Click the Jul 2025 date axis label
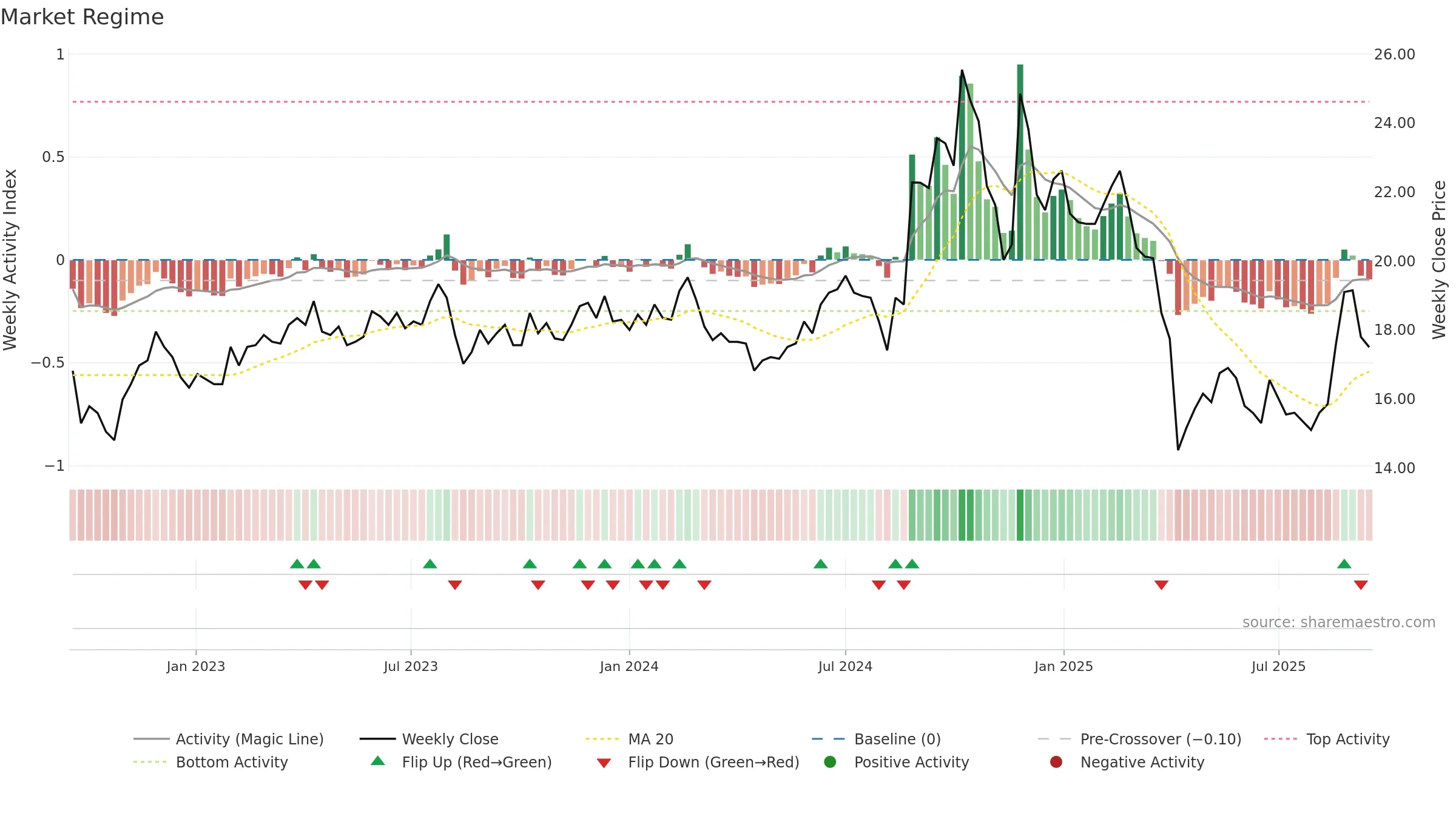 1278,667
